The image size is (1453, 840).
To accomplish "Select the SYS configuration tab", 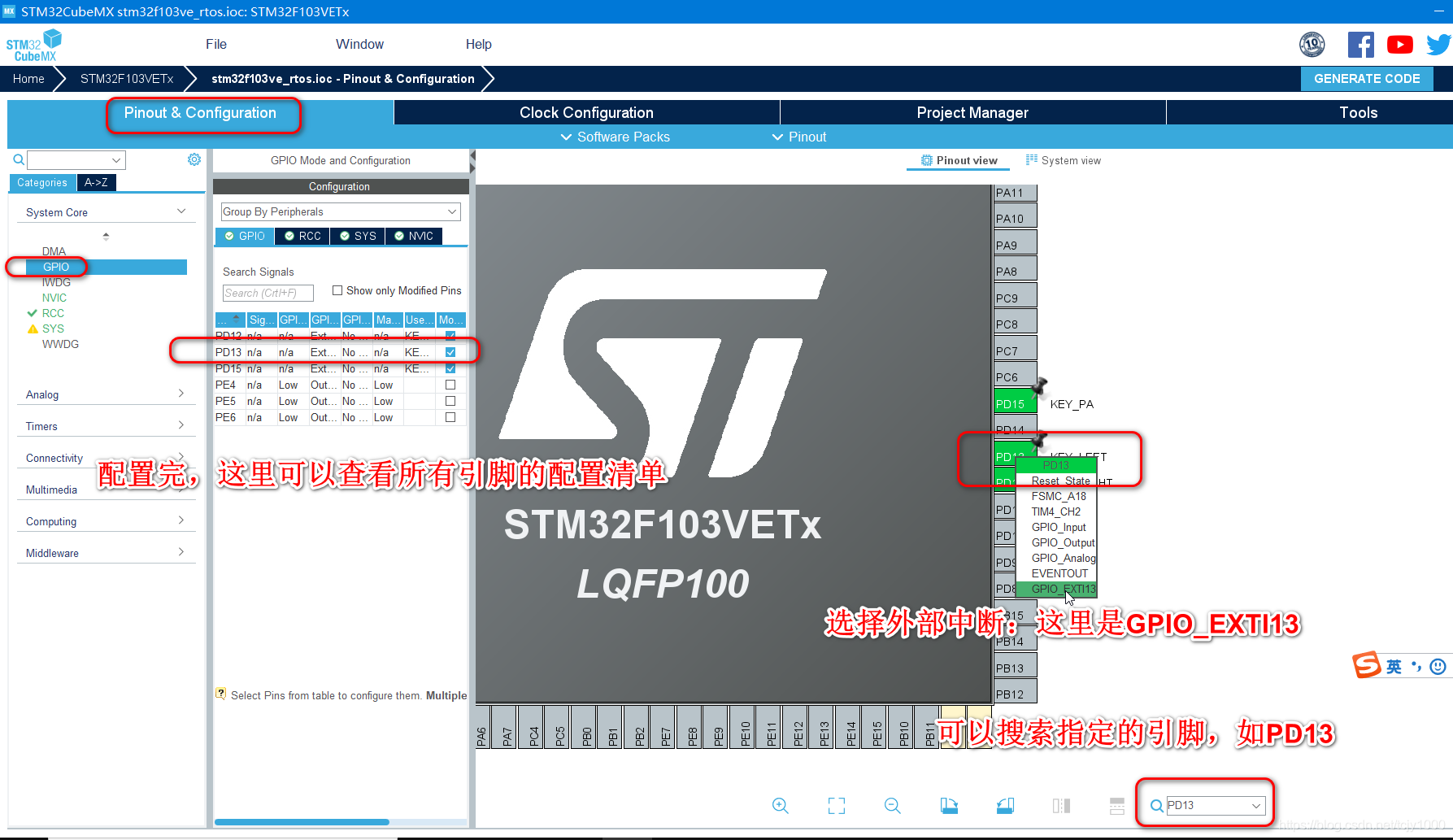I will pyautogui.click(x=358, y=236).
